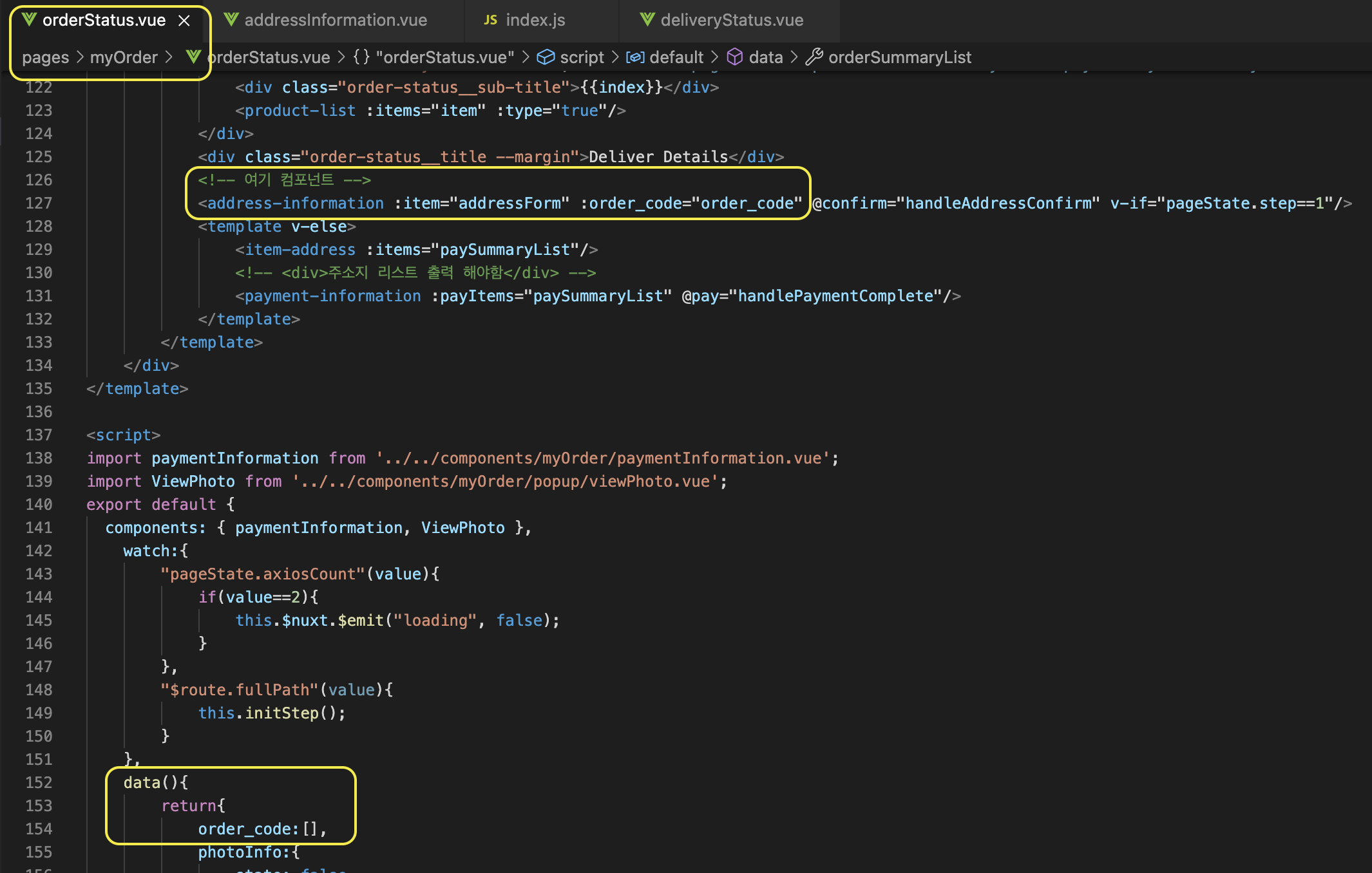Image resolution: width=1372 pixels, height=873 pixels.
Task: Click 'handlePaymentComplete' on line 131
Action: click(x=835, y=296)
